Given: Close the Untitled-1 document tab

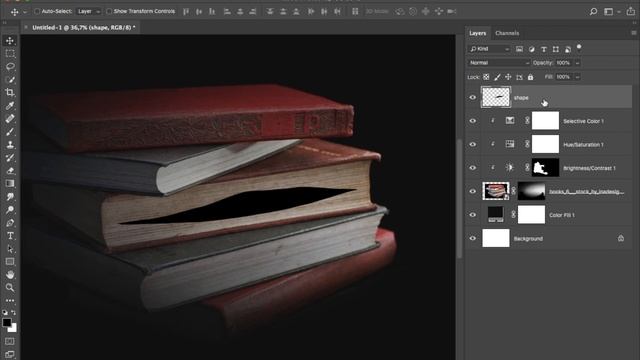Looking at the screenshot, I should [26, 27].
